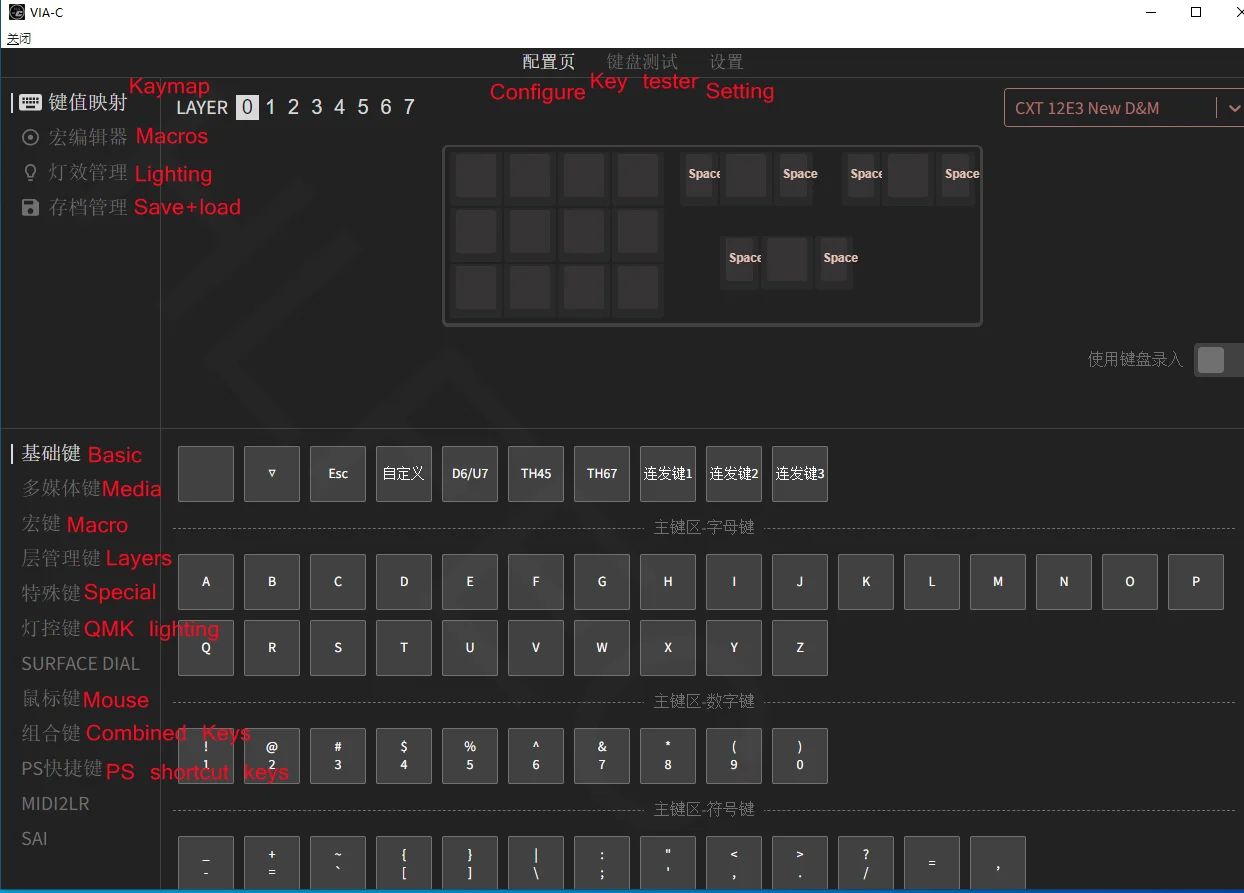Screen dimensions: 1244x893
Task: Open the macro editor via its circle icon
Action: [30, 137]
